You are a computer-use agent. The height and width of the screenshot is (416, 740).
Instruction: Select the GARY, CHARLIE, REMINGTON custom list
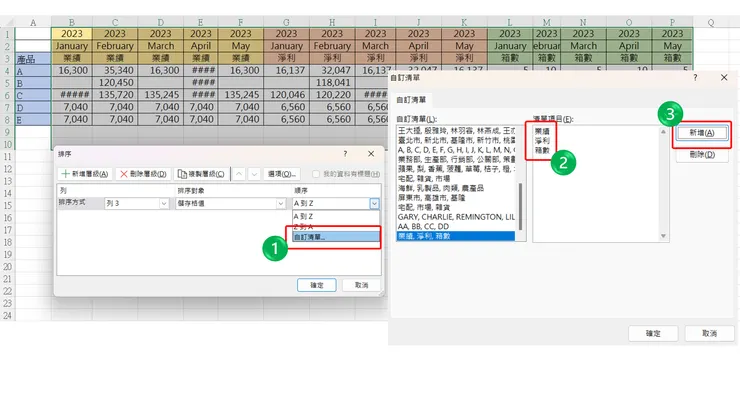[455, 217]
